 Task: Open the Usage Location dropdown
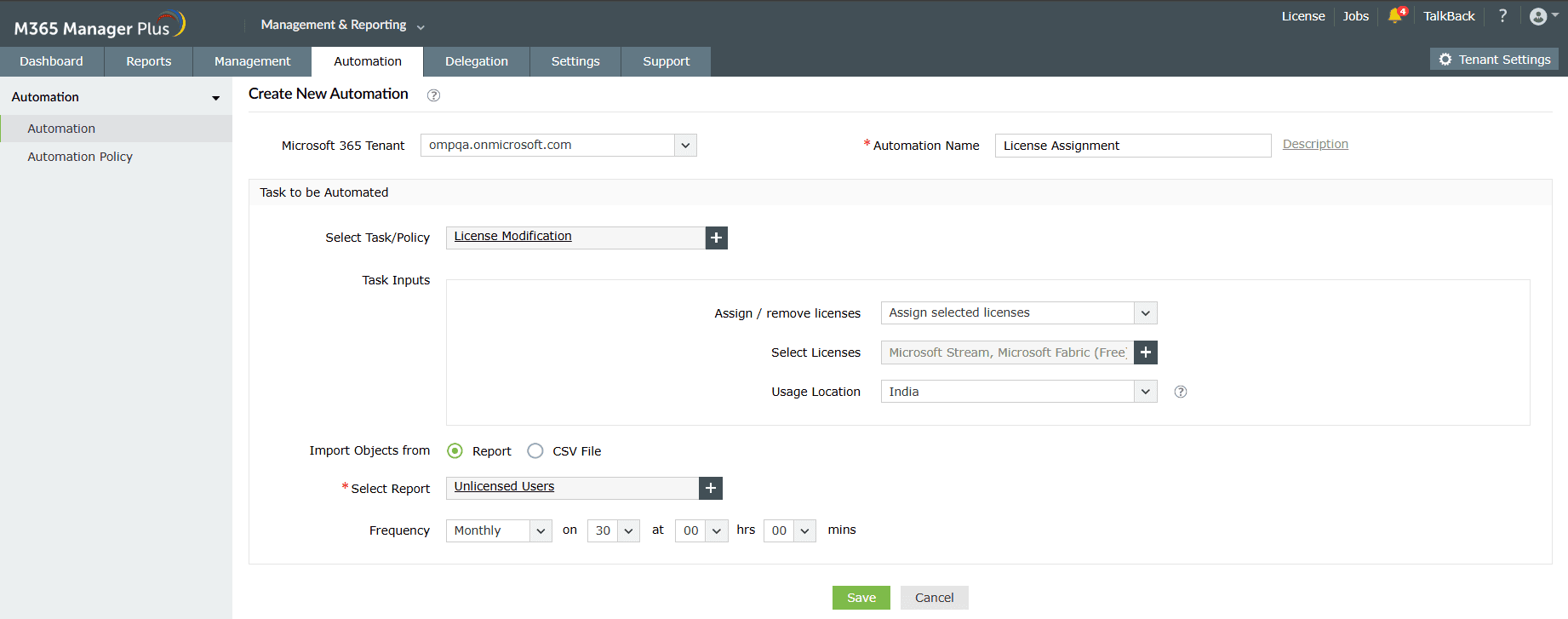(x=1019, y=392)
